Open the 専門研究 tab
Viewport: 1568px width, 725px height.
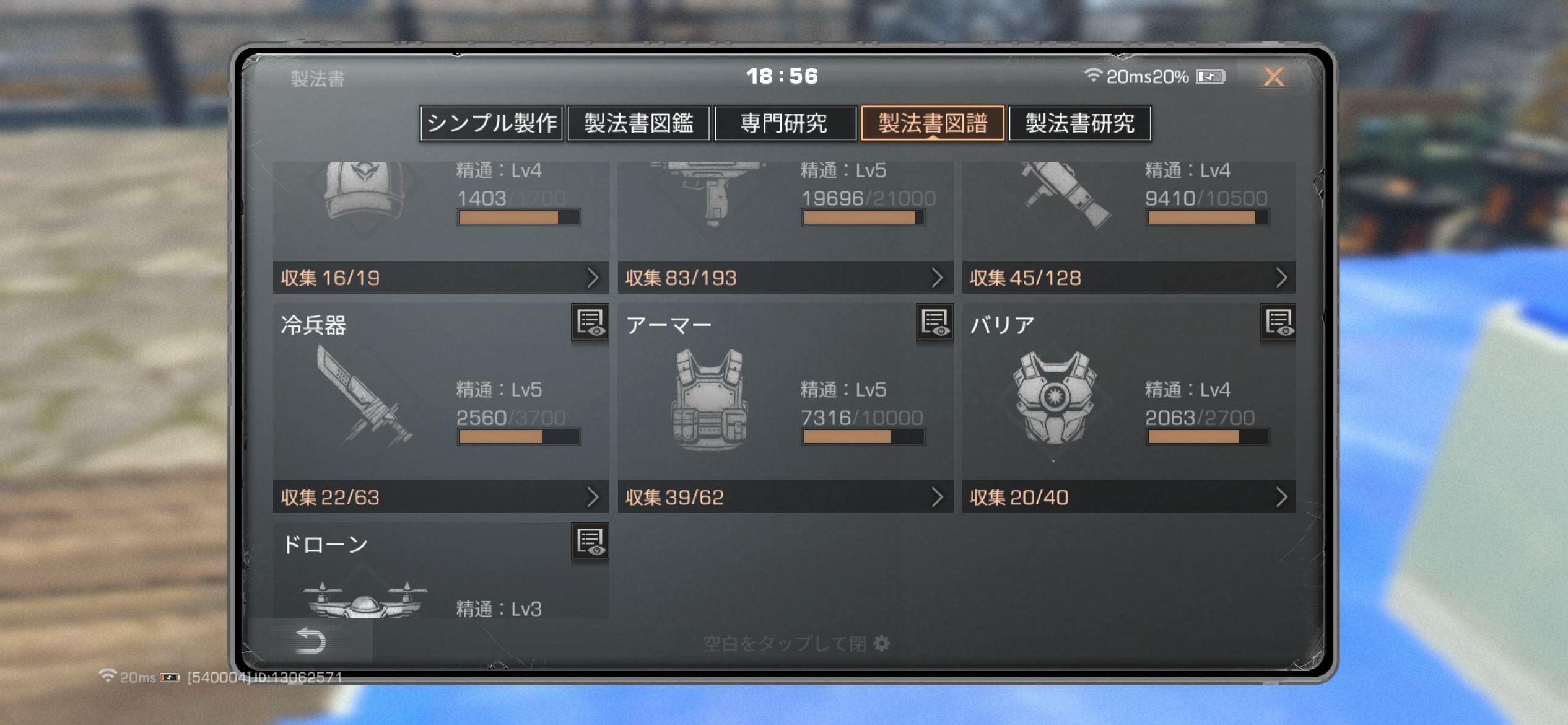(785, 123)
